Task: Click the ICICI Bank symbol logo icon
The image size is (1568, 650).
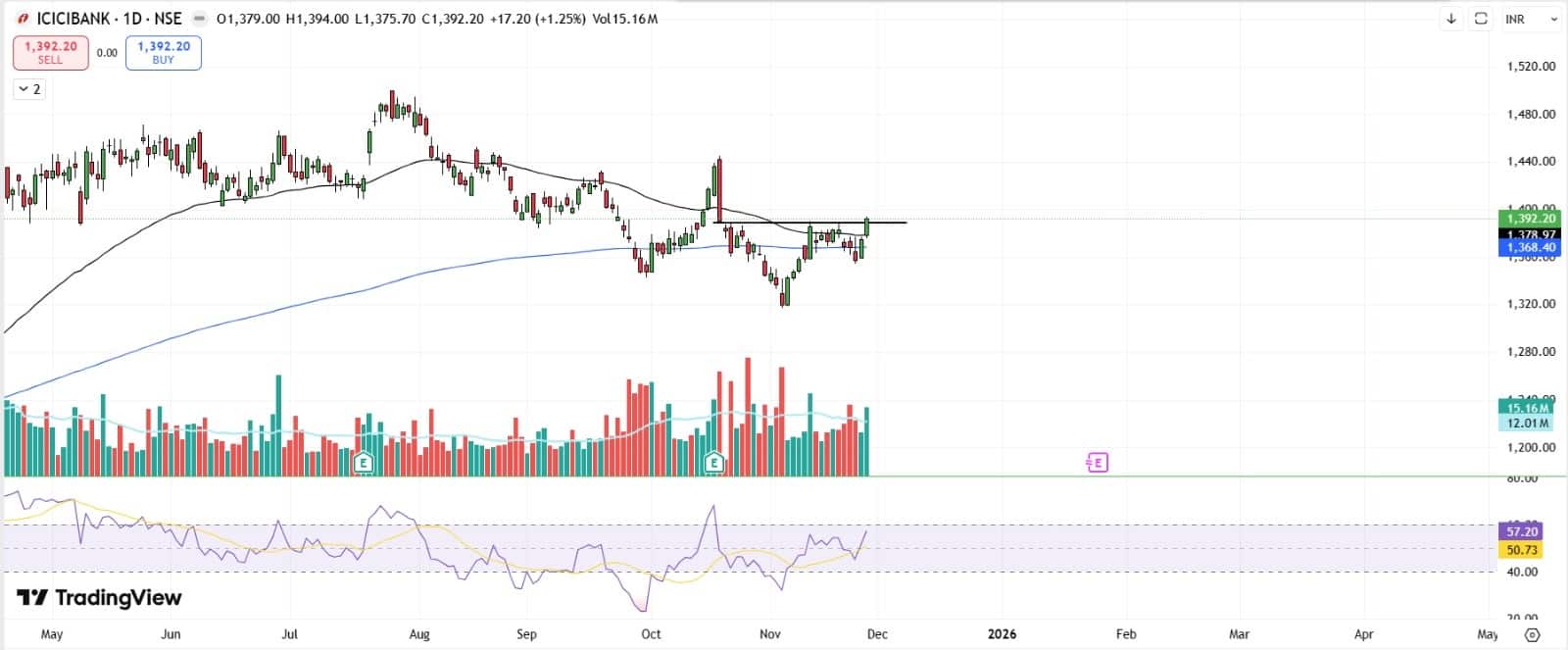Action: tap(23, 19)
